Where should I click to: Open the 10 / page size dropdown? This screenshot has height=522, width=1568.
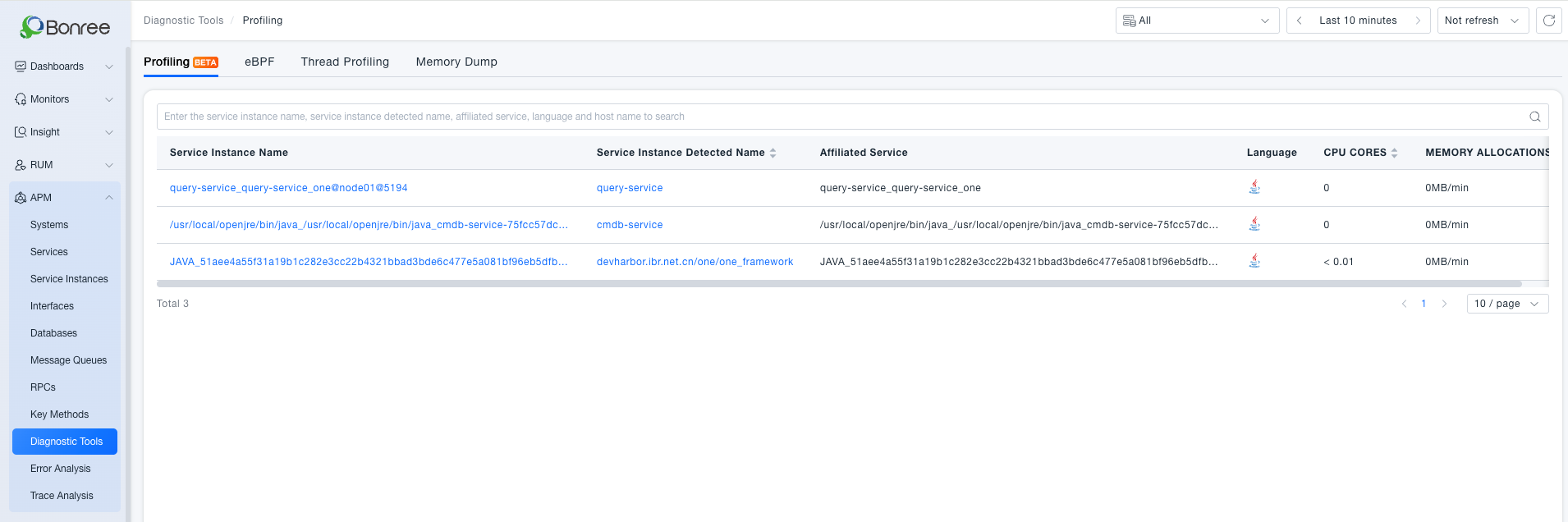tap(1507, 304)
